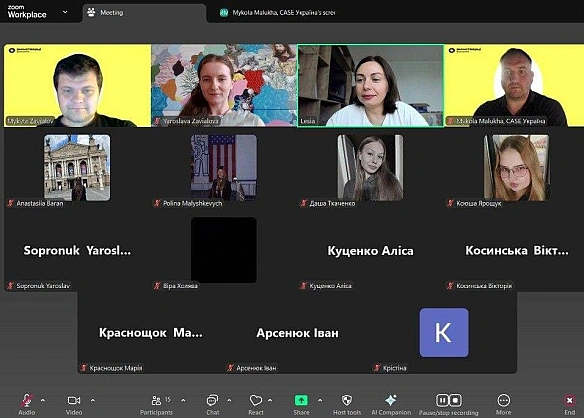Click Anastasiia Baran name label

click(x=40, y=203)
